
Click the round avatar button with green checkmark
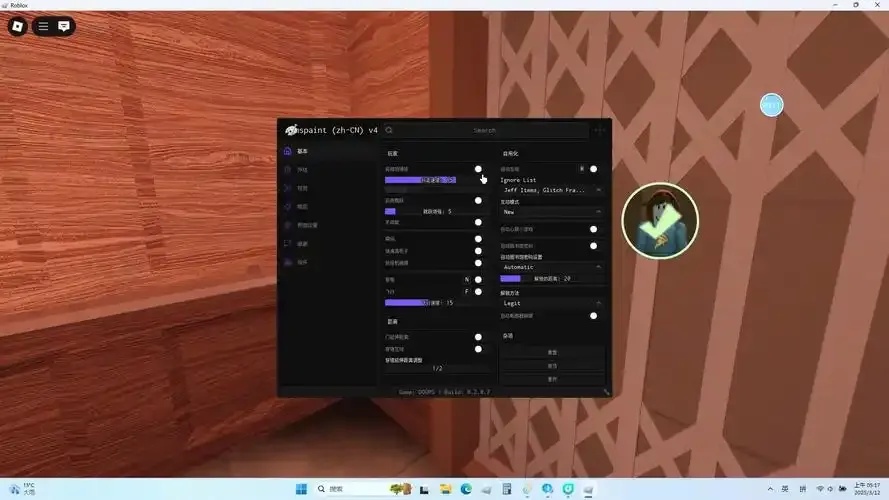pyautogui.click(x=660, y=221)
